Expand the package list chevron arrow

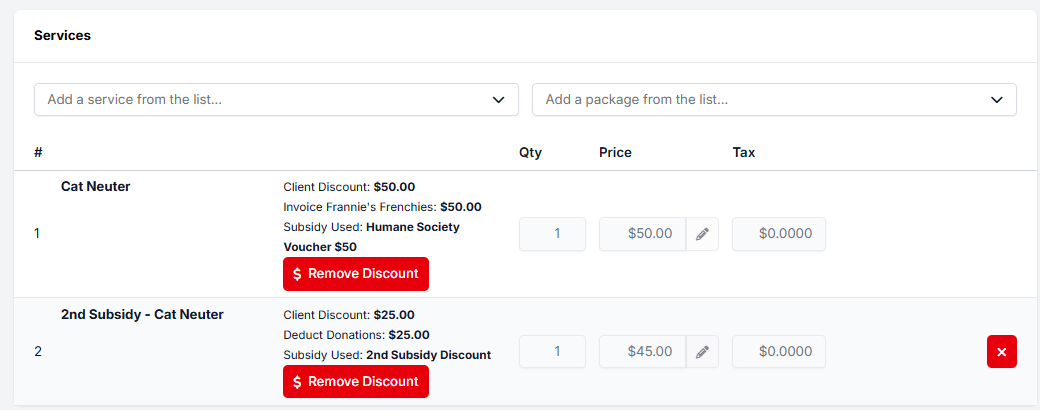pyautogui.click(x=997, y=100)
